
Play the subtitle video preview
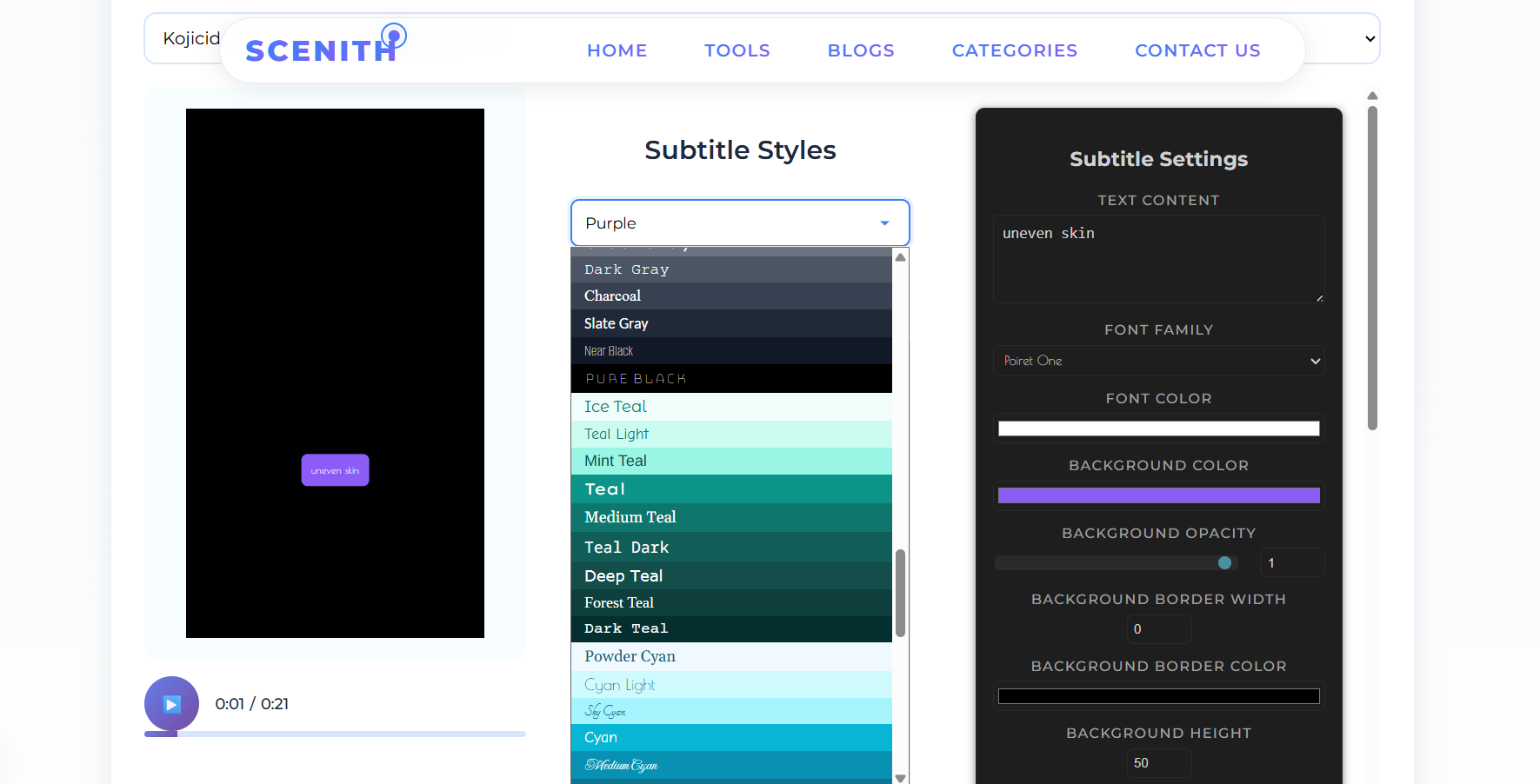(171, 704)
